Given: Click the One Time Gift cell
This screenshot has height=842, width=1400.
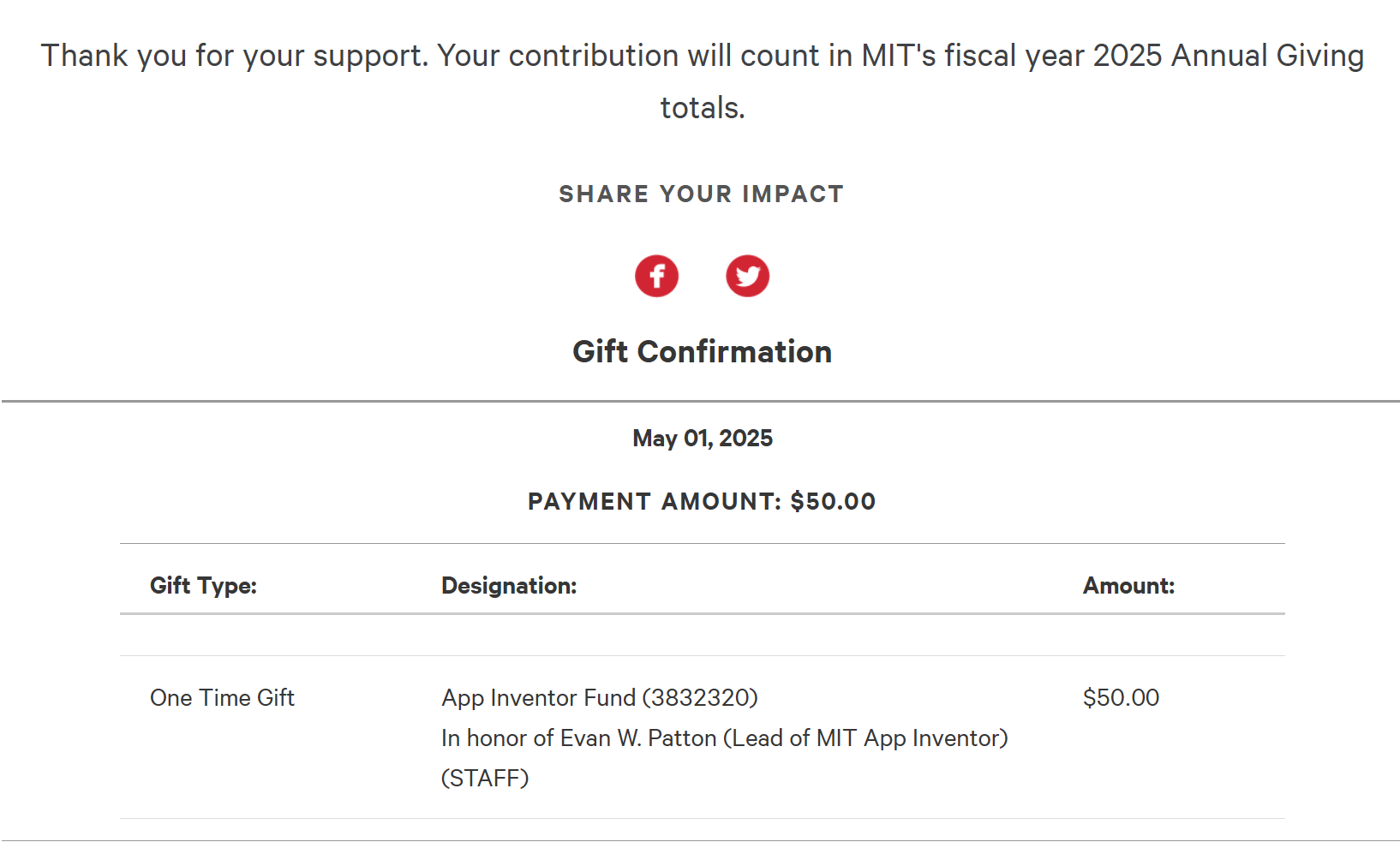Looking at the screenshot, I should tap(222, 698).
